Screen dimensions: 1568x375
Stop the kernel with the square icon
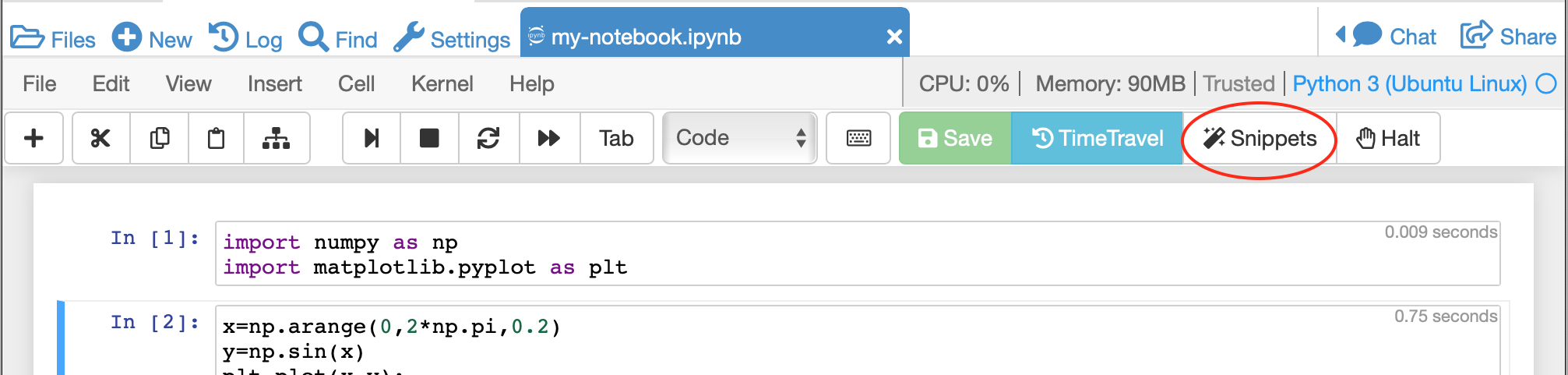pyautogui.click(x=429, y=139)
